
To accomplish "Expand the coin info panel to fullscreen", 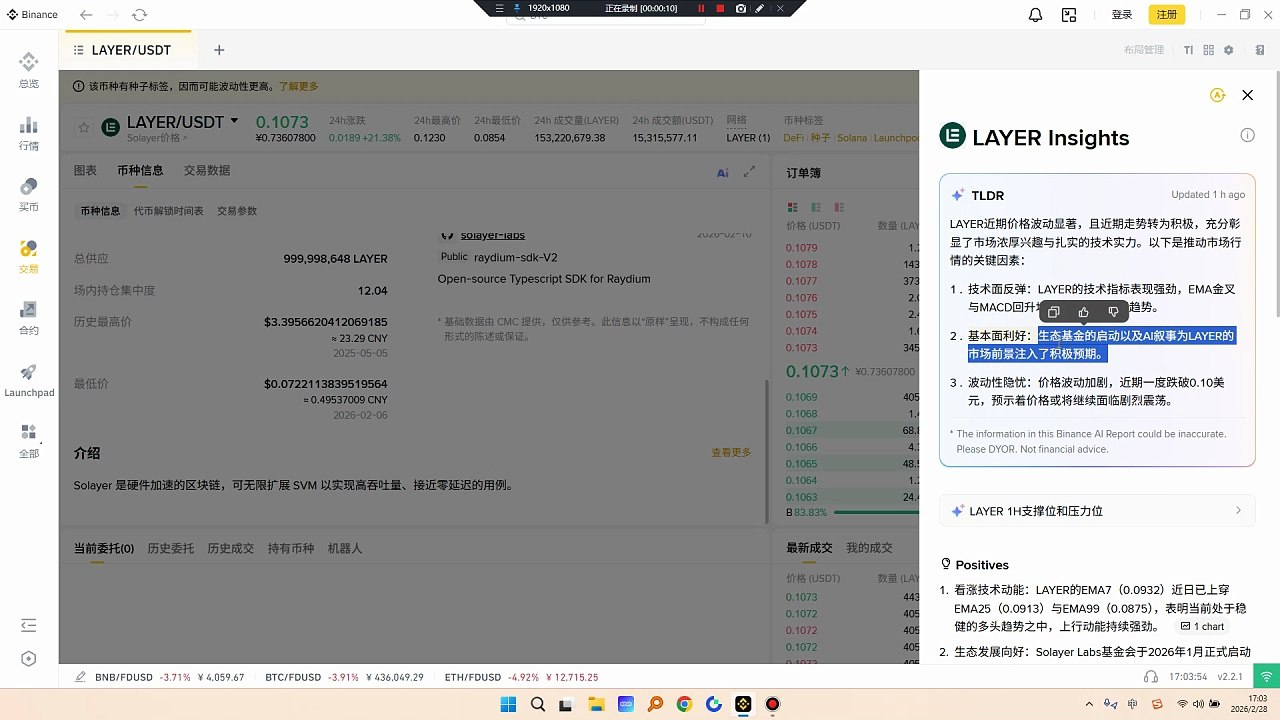I will tap(749, 172).
